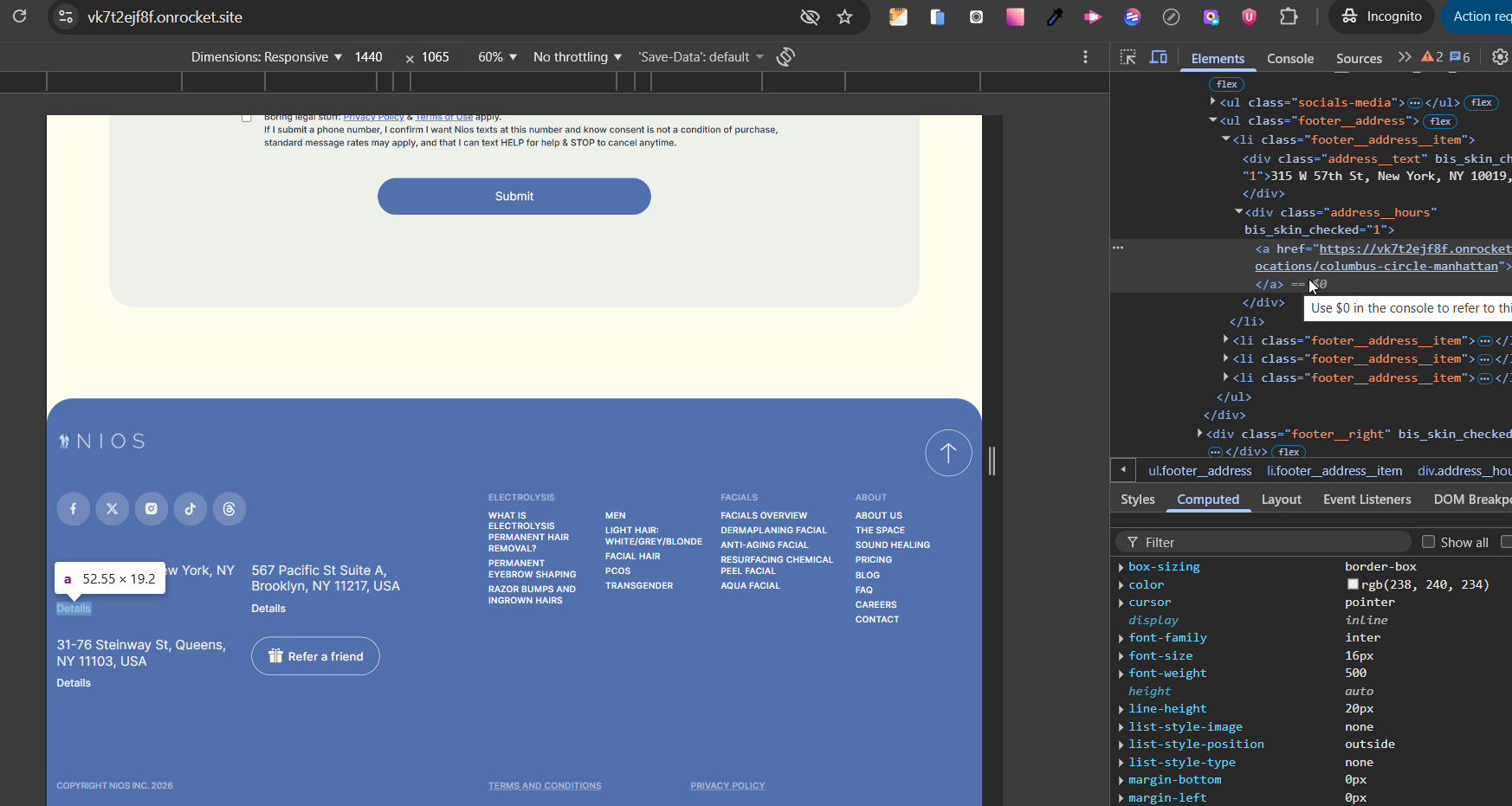Screen dimensions: 1512x806
Task: Expand the footer__right div node
Action: coord(1200,434)
